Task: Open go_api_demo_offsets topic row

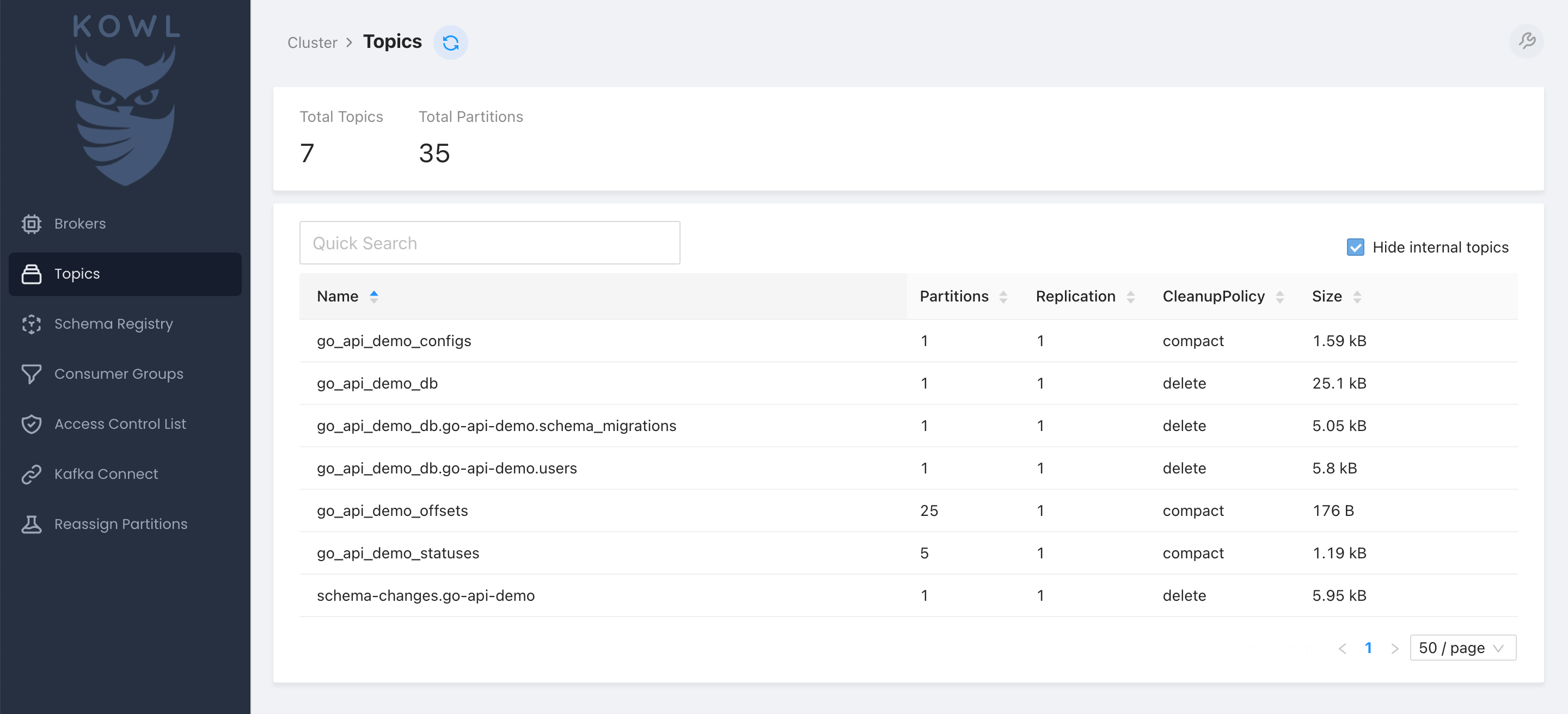Action: pyautogui.click(x=392, y=511)
